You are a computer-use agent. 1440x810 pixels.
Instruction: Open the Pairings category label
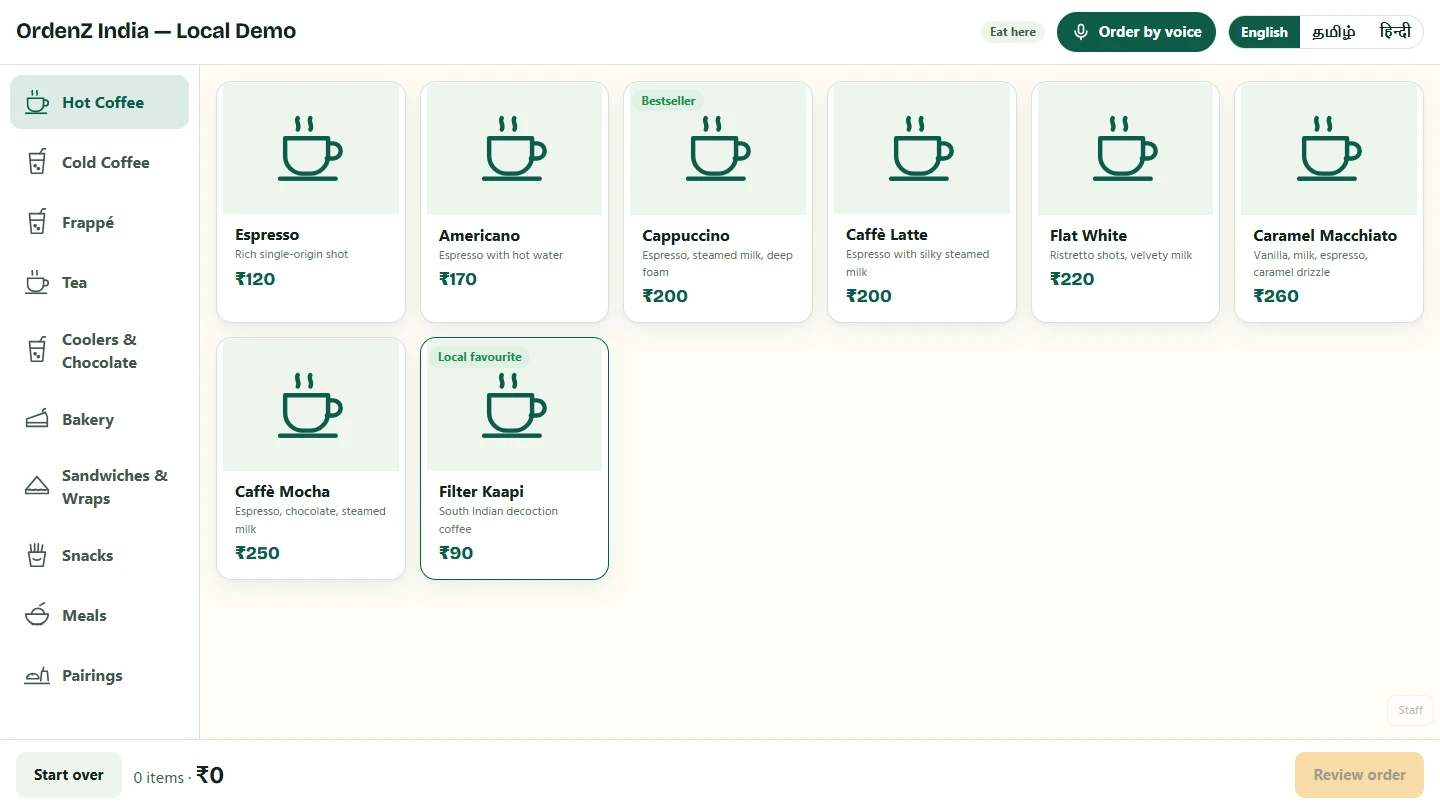point(92,675)
